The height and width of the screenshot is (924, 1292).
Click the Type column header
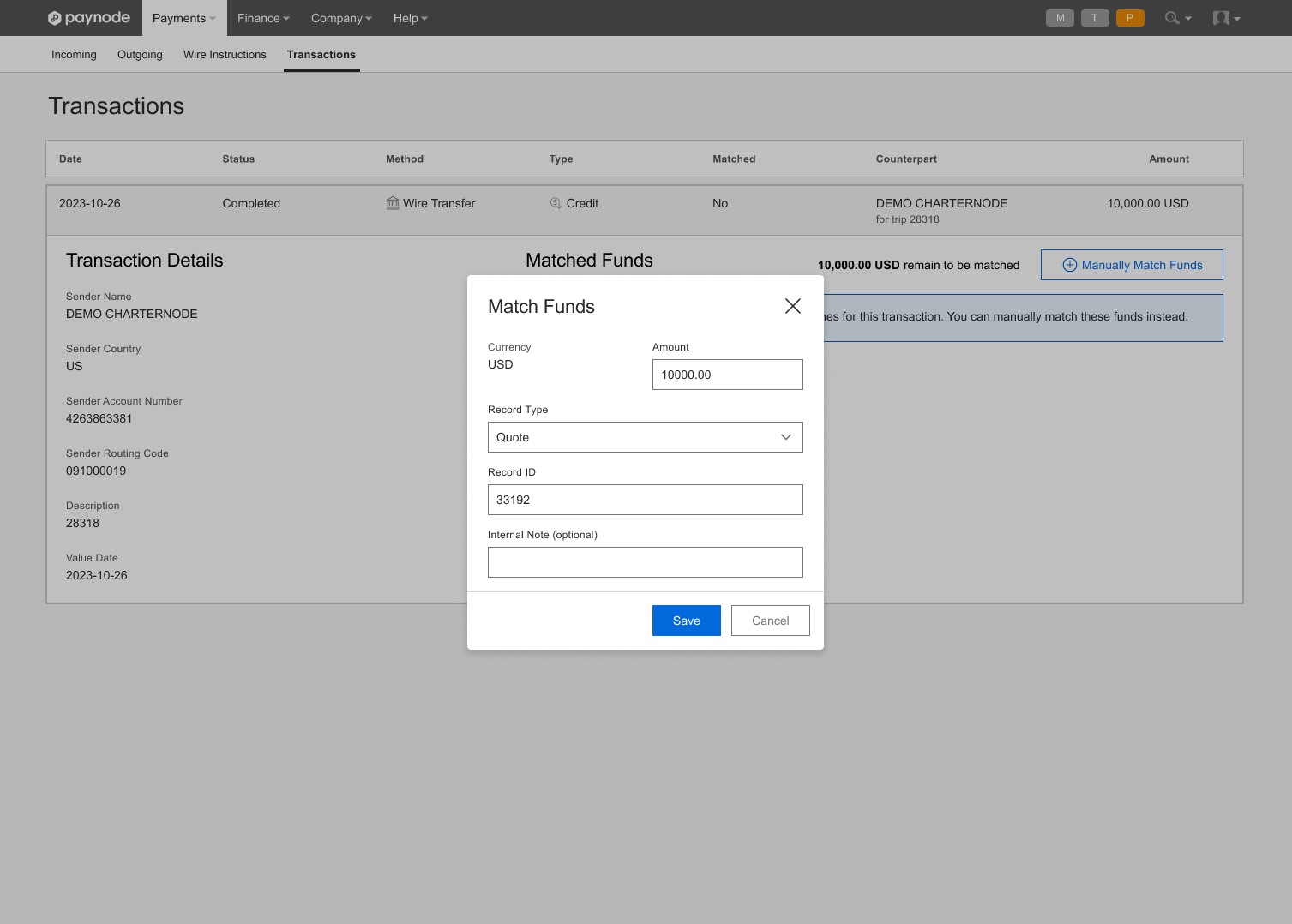(562, 159)
